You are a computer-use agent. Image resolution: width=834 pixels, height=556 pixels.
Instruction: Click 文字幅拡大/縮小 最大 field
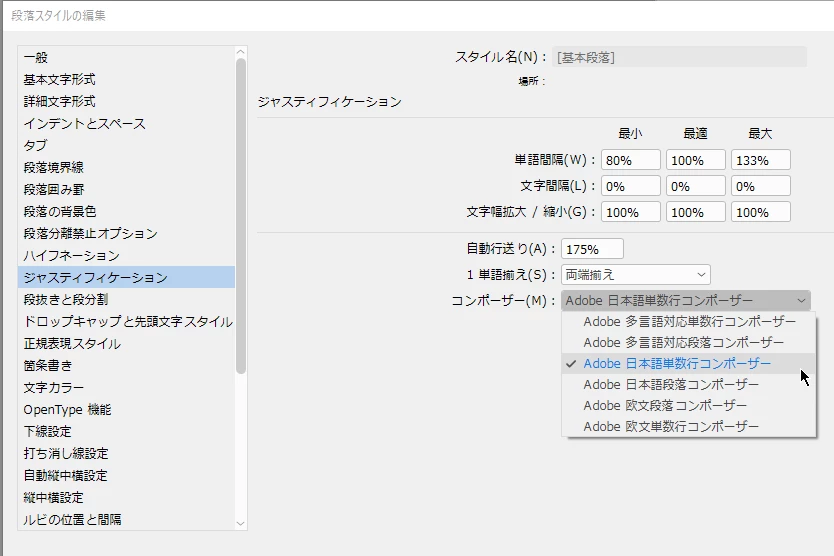761,212
